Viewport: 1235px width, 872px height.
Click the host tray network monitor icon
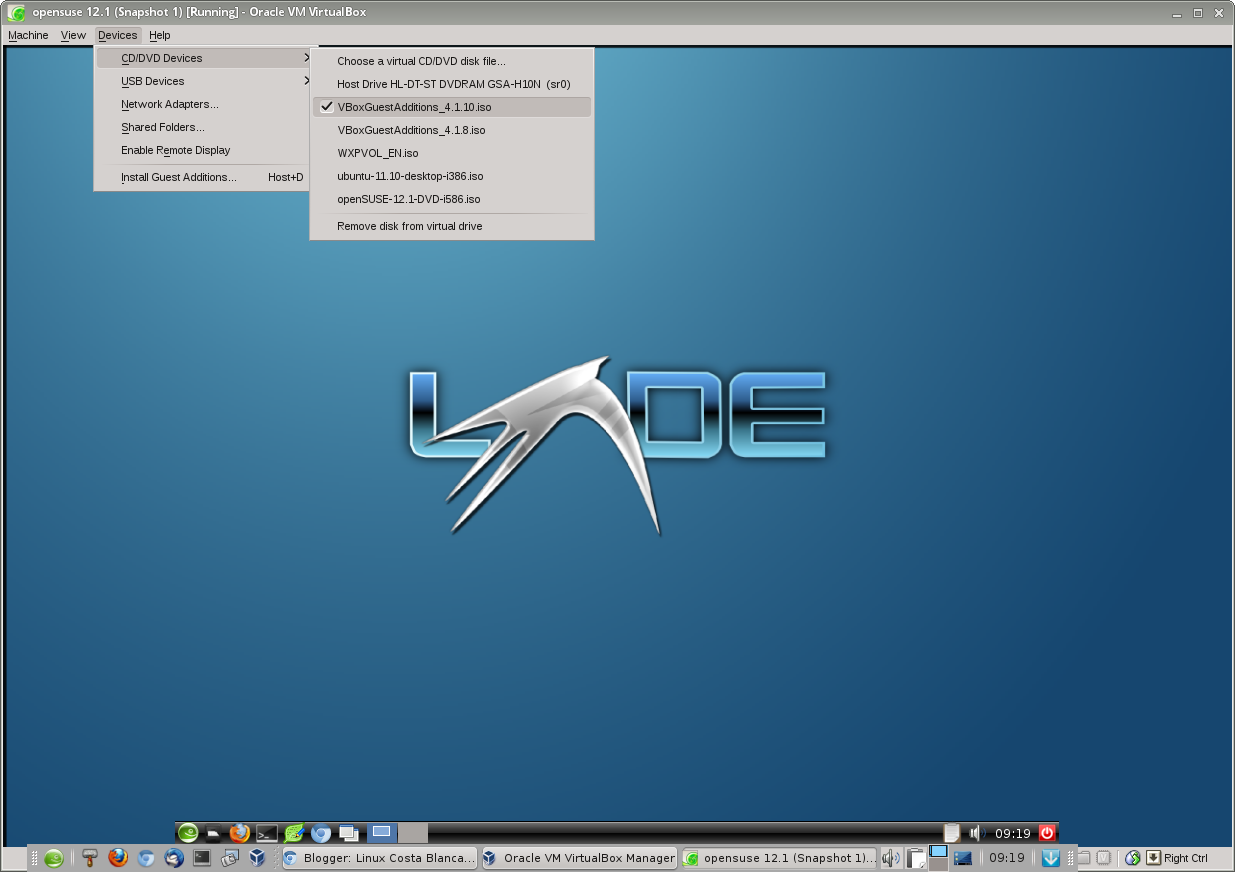963,858
